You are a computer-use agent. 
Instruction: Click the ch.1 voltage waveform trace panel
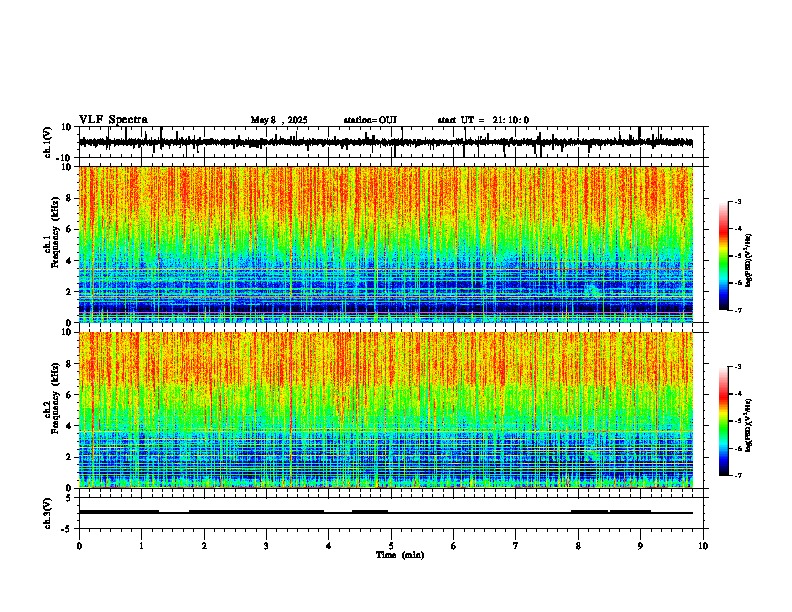(x=390, y=142)
